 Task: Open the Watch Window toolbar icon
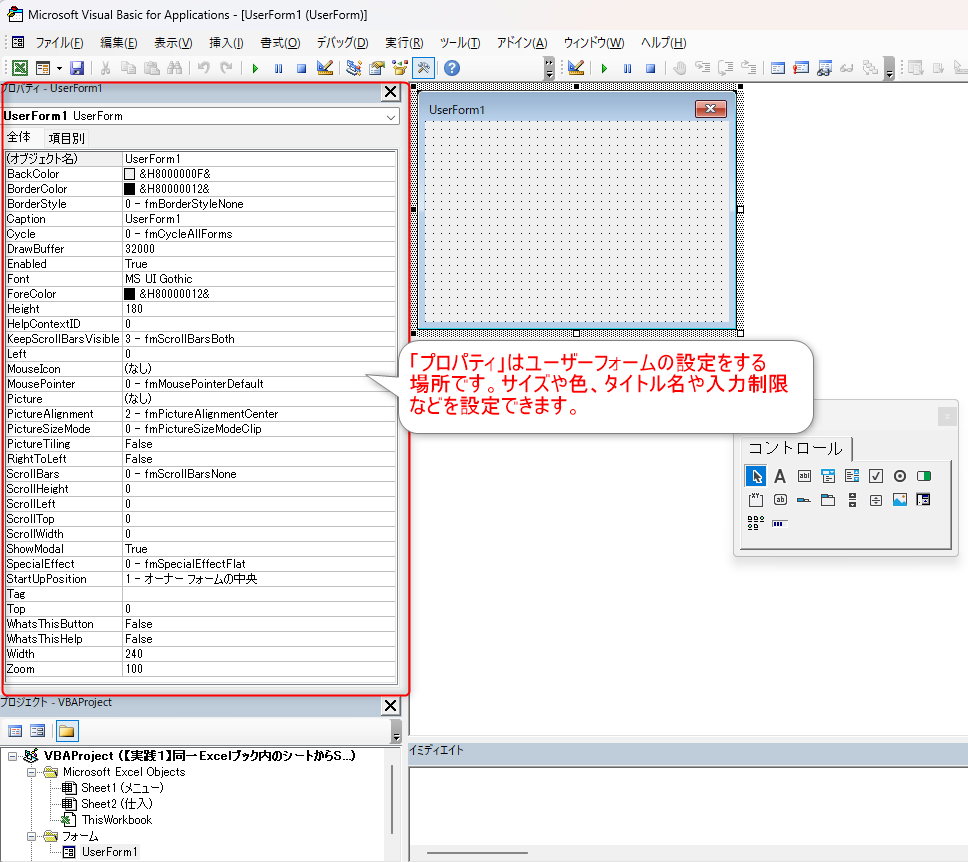pyautogui.click(x=824, y=68)
